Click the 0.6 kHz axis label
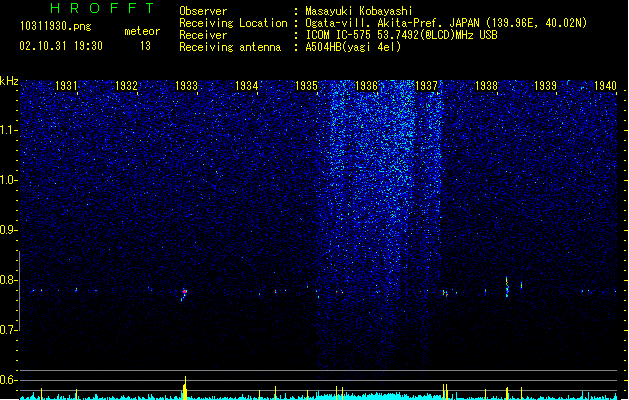This screenshot has height=400, width=629. pos(9,380)
